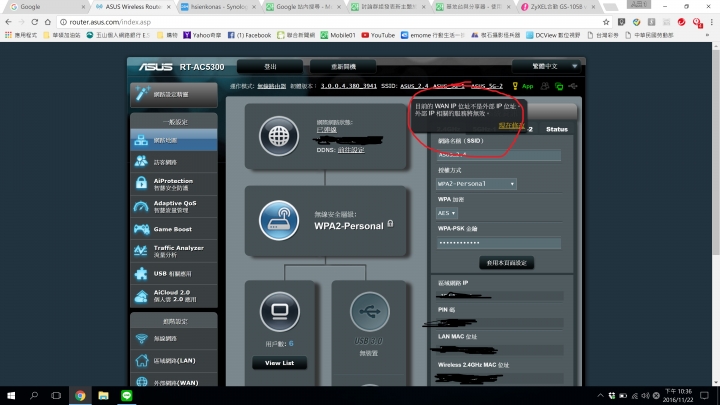Viewport: 720px width, 405px height.
Task: Open Game Boost controller icon
Action: [141, 229]
